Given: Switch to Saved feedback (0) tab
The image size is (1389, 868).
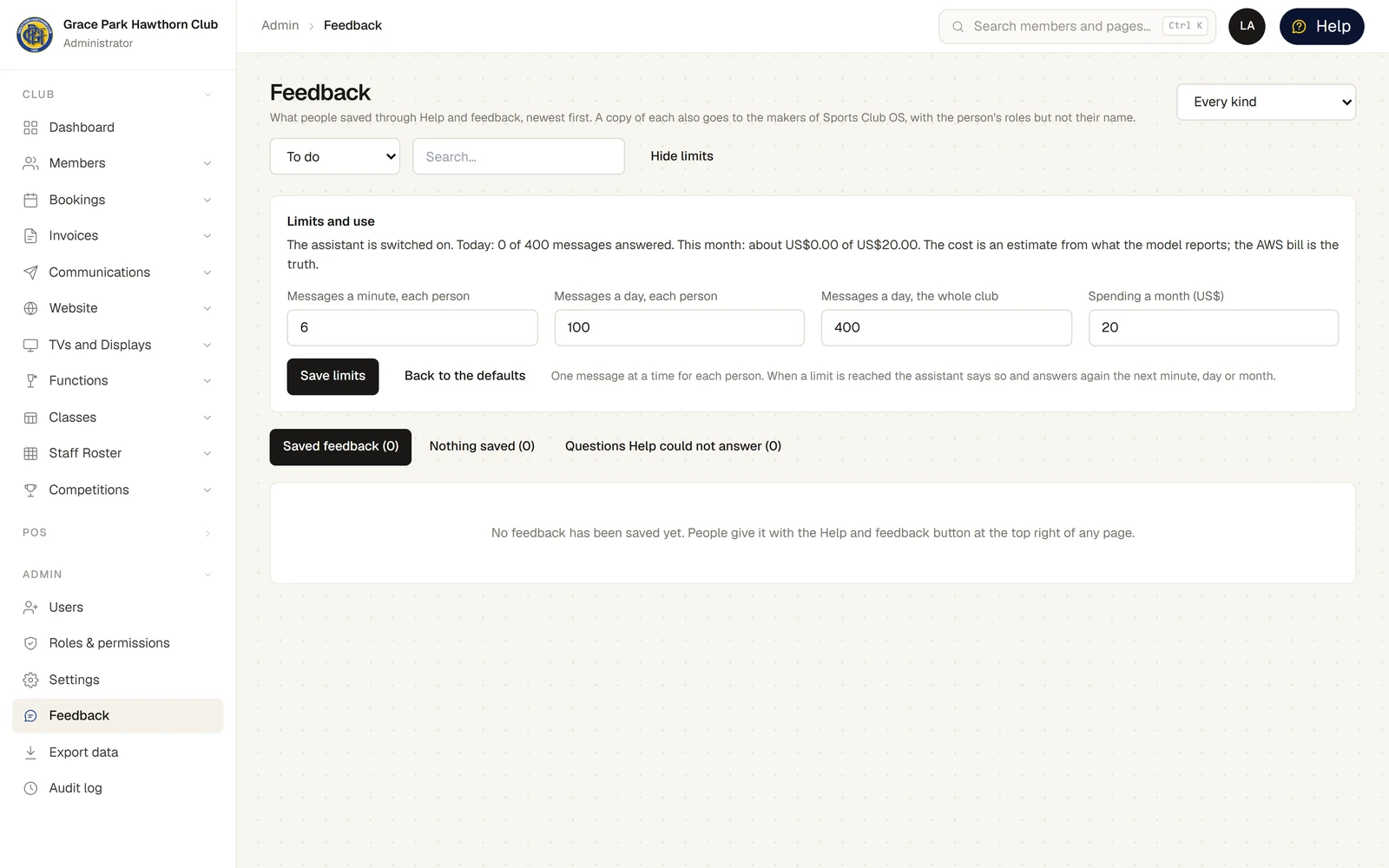Looking at the screenshot, I should [340, 447].
